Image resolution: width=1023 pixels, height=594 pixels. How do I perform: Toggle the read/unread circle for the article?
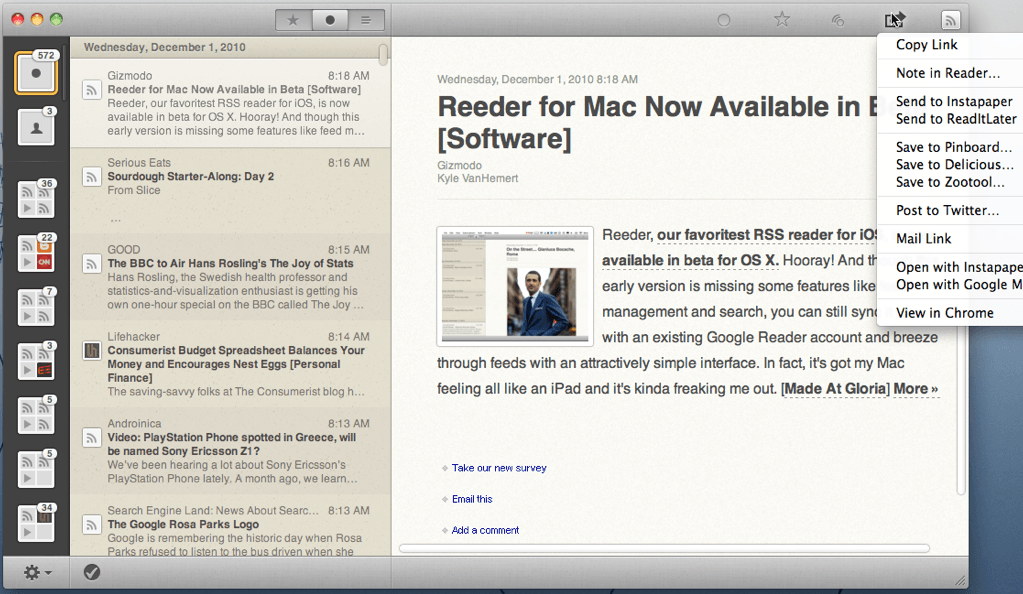(724, 20)
